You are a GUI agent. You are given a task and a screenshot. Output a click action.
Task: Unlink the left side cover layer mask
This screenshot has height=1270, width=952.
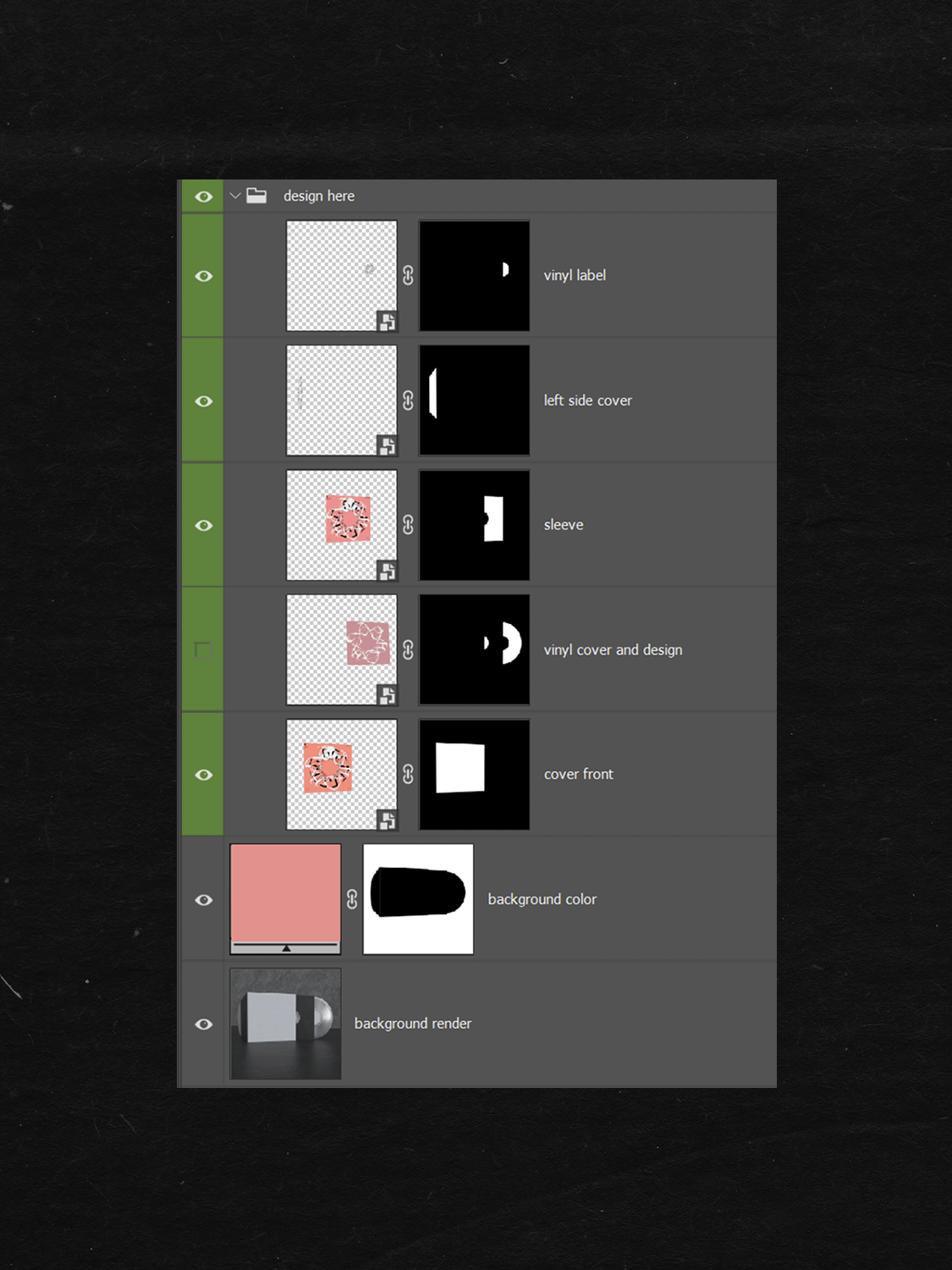[408, 400]
